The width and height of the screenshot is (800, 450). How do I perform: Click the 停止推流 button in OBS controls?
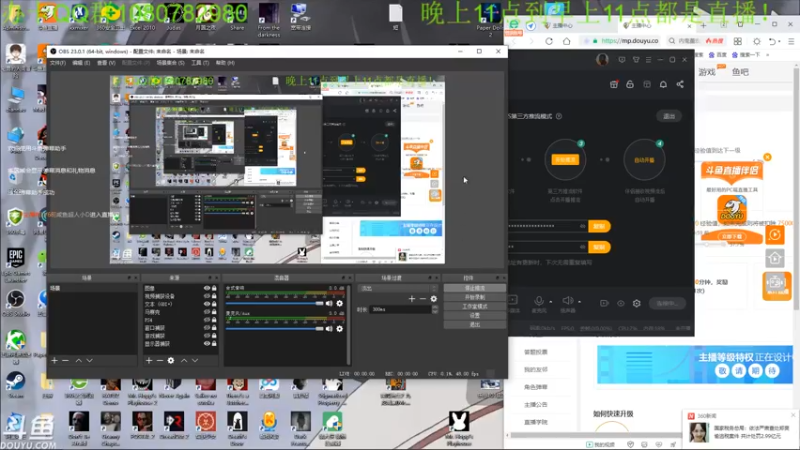pyautogui.click(x=474, y=288)
